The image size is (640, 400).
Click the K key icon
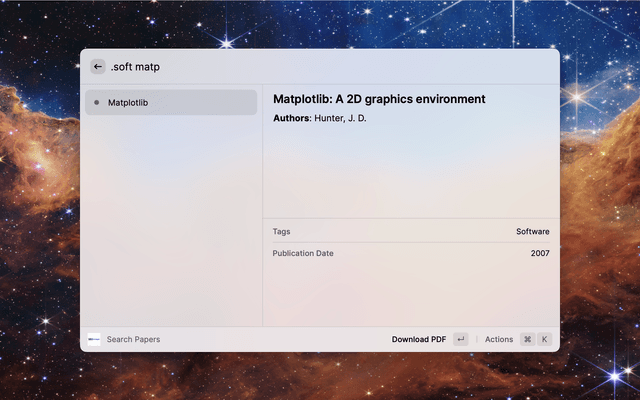[x=544, y=339]
